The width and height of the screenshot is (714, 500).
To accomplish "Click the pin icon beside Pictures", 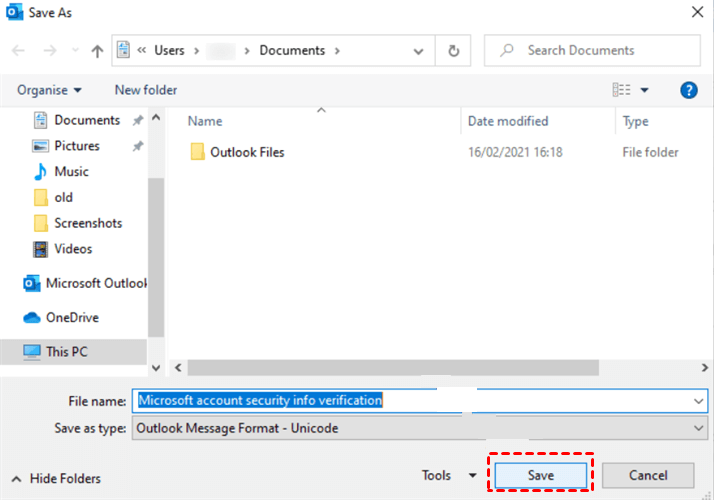I will point(138,146).
